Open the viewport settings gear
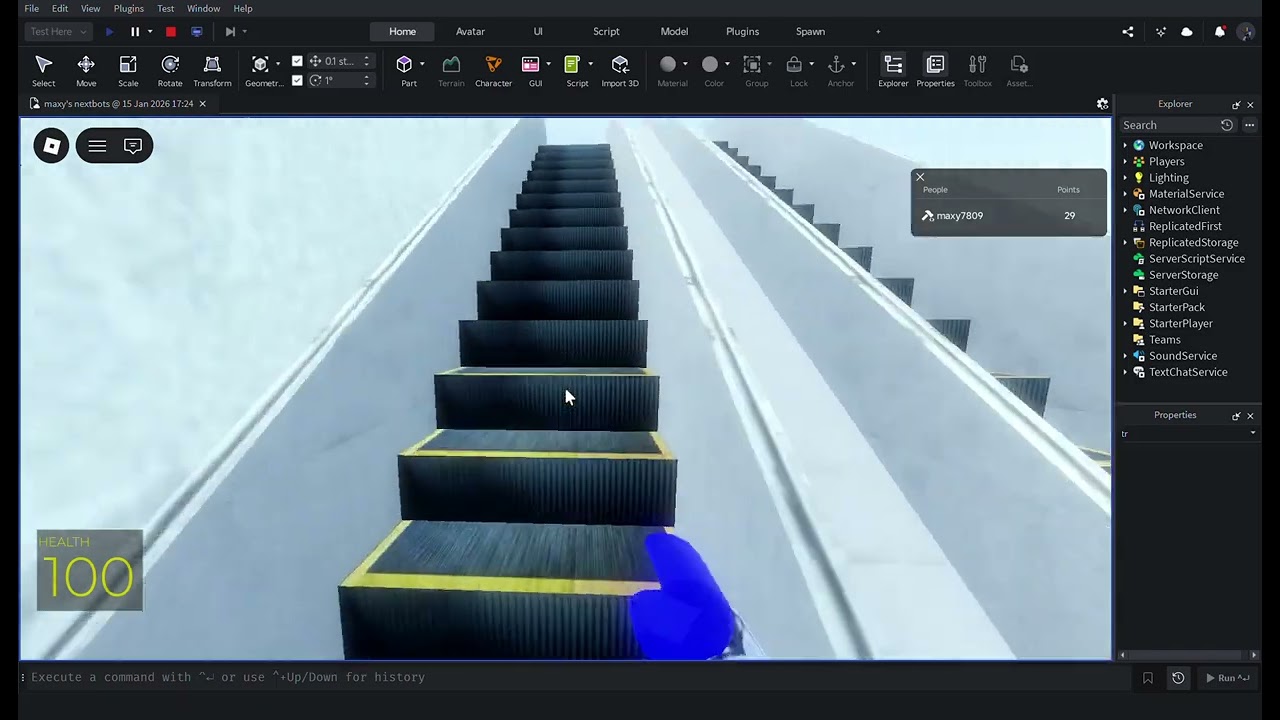 pos(1102,104)
